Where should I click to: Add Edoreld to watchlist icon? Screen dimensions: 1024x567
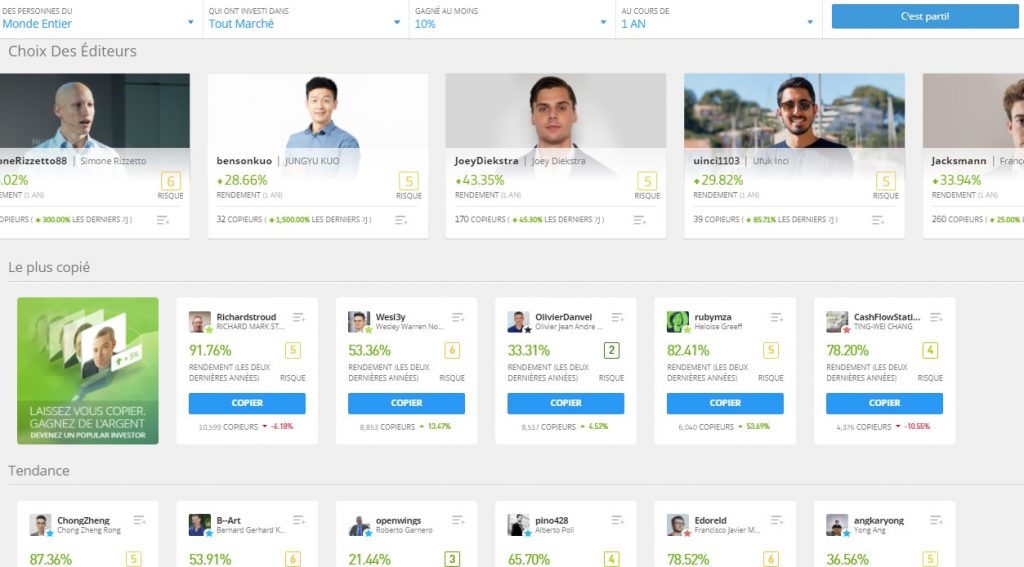[776, 520]
